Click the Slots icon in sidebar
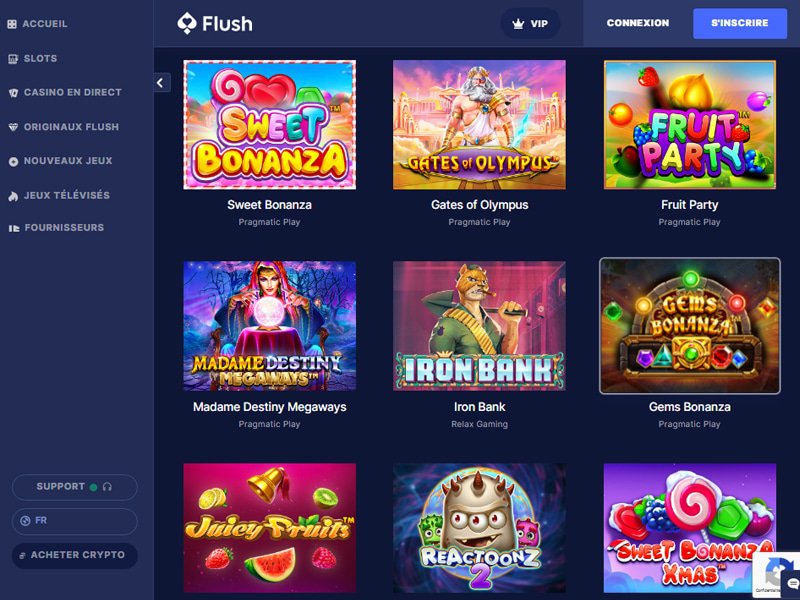800x600 pixels. tap(13, 59)
